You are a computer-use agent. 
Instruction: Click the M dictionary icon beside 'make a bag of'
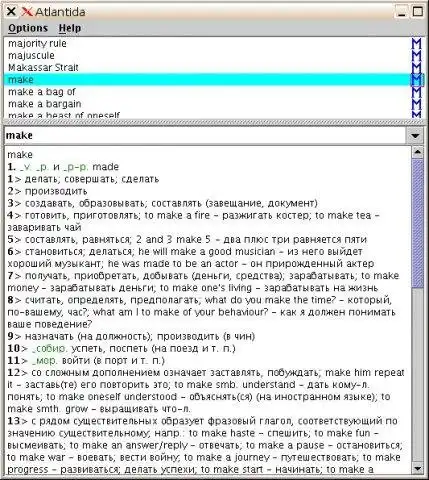point(416,92)
